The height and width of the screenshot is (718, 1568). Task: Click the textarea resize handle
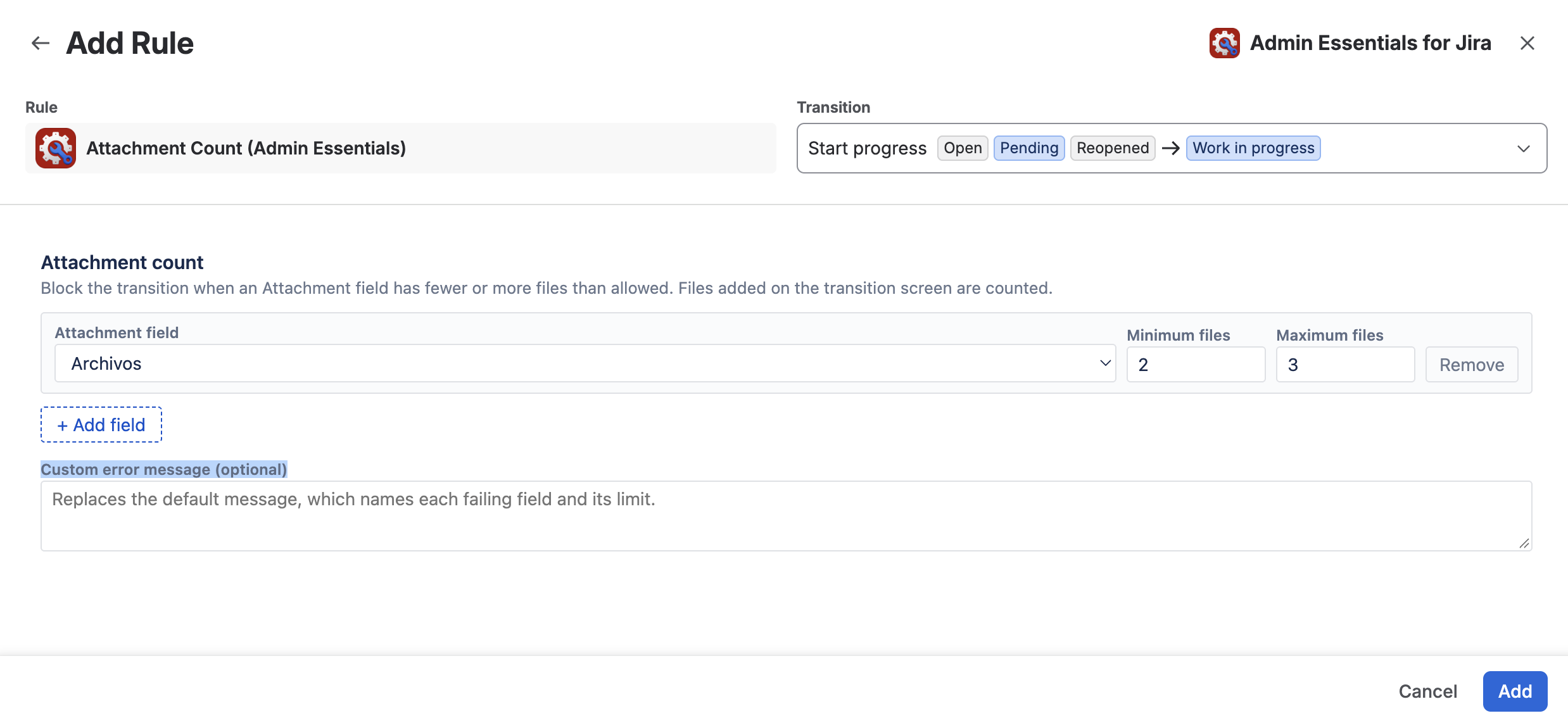pos(1524,543)
